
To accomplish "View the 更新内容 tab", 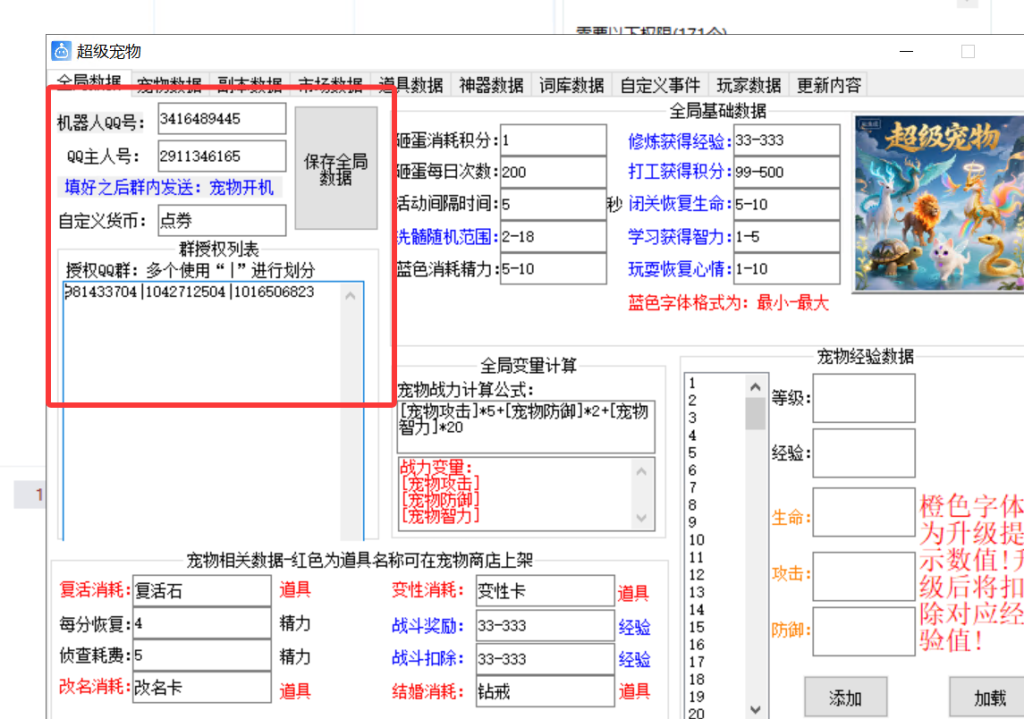I will point(828,85).
